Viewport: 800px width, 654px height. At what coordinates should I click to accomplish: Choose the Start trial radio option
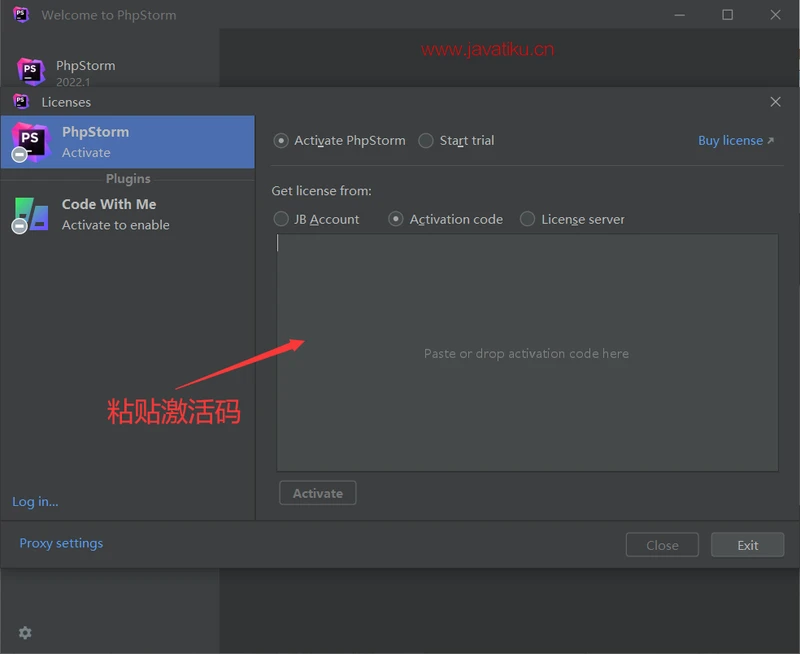[x=426, y=141]
